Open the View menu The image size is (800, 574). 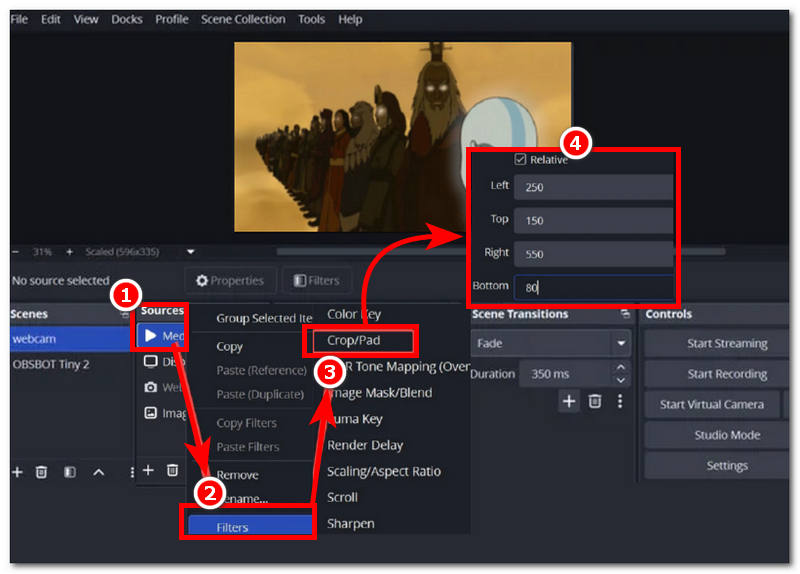pos(85,19)
